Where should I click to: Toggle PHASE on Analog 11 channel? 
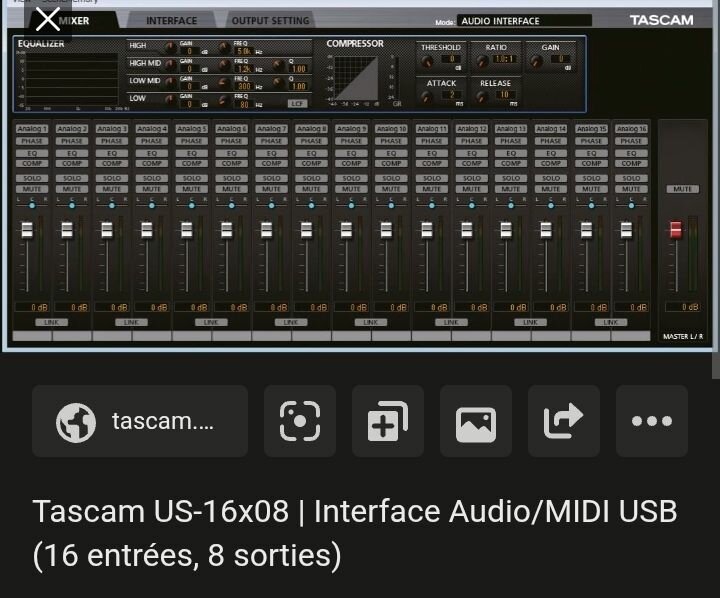click(x=432, y=141)
